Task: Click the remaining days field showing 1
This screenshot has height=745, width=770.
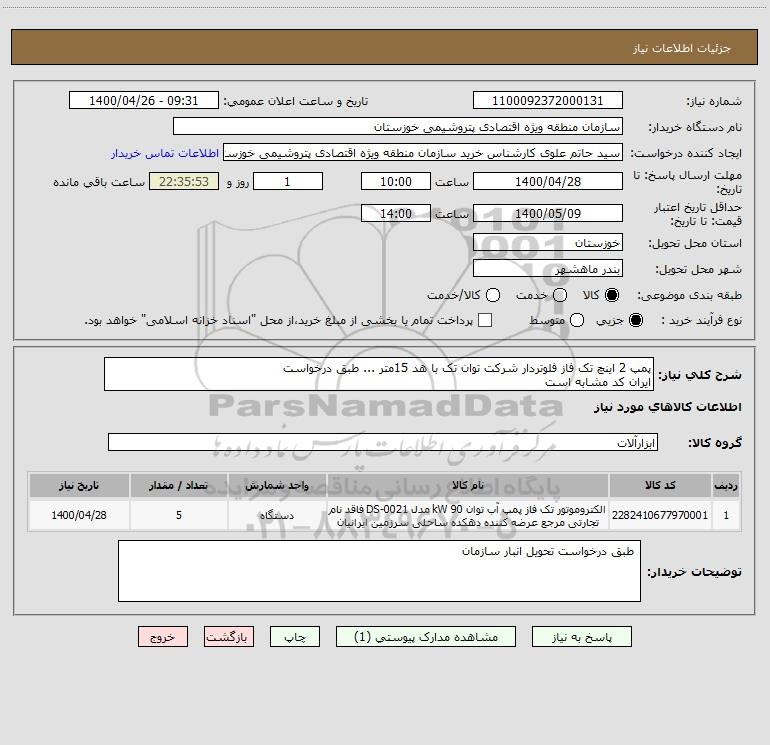Action: click(288, 181)
